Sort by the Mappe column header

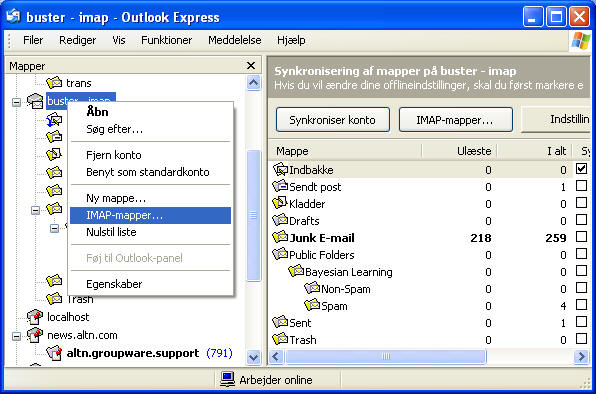[x=345, y=151]
